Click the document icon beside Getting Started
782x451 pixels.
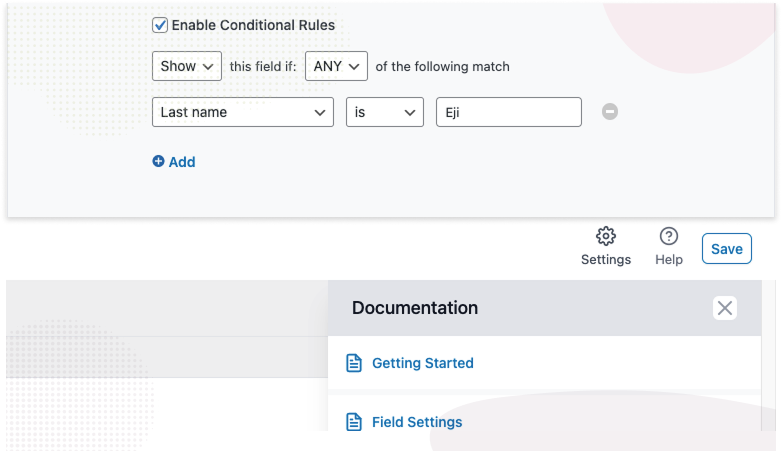[x=354, y=363]
